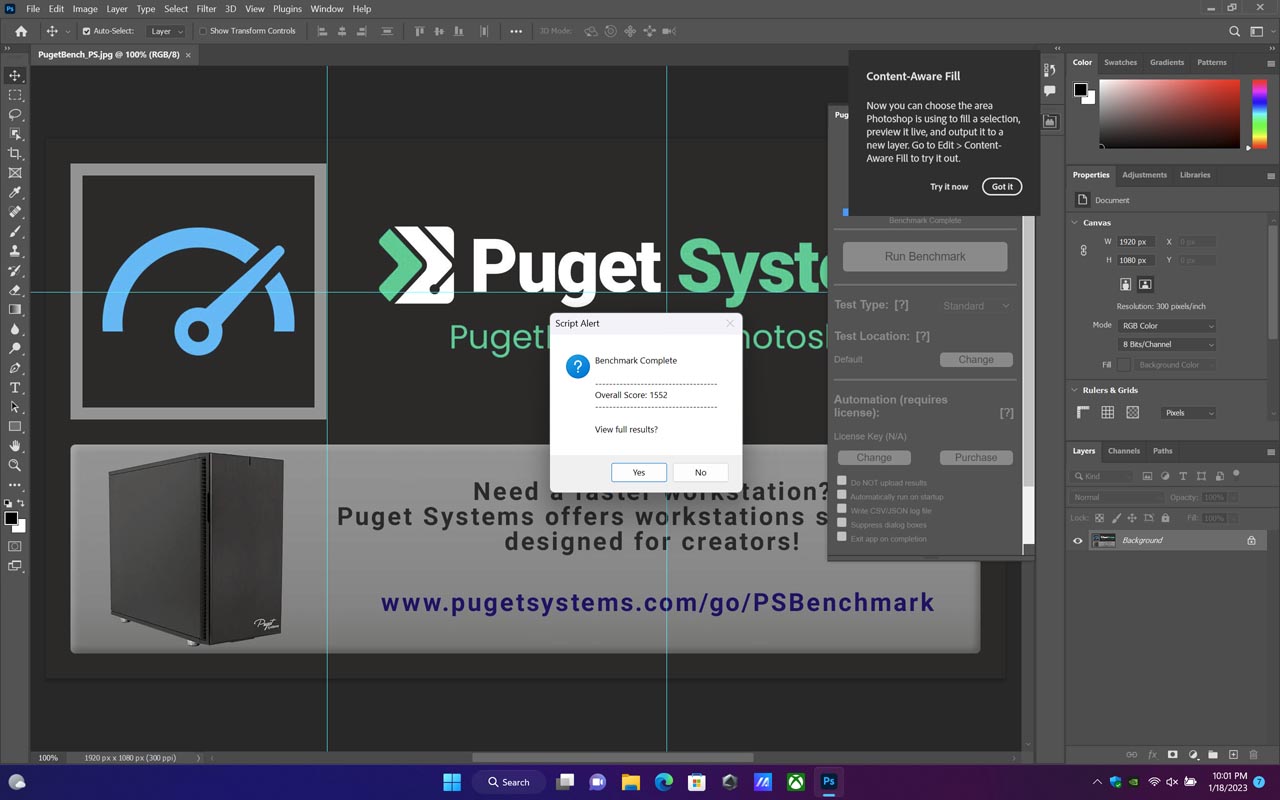This screenshot has width=1280, height=800.
Task: Hide the Background layer eye icon
Action: (x=1078, y=540)
